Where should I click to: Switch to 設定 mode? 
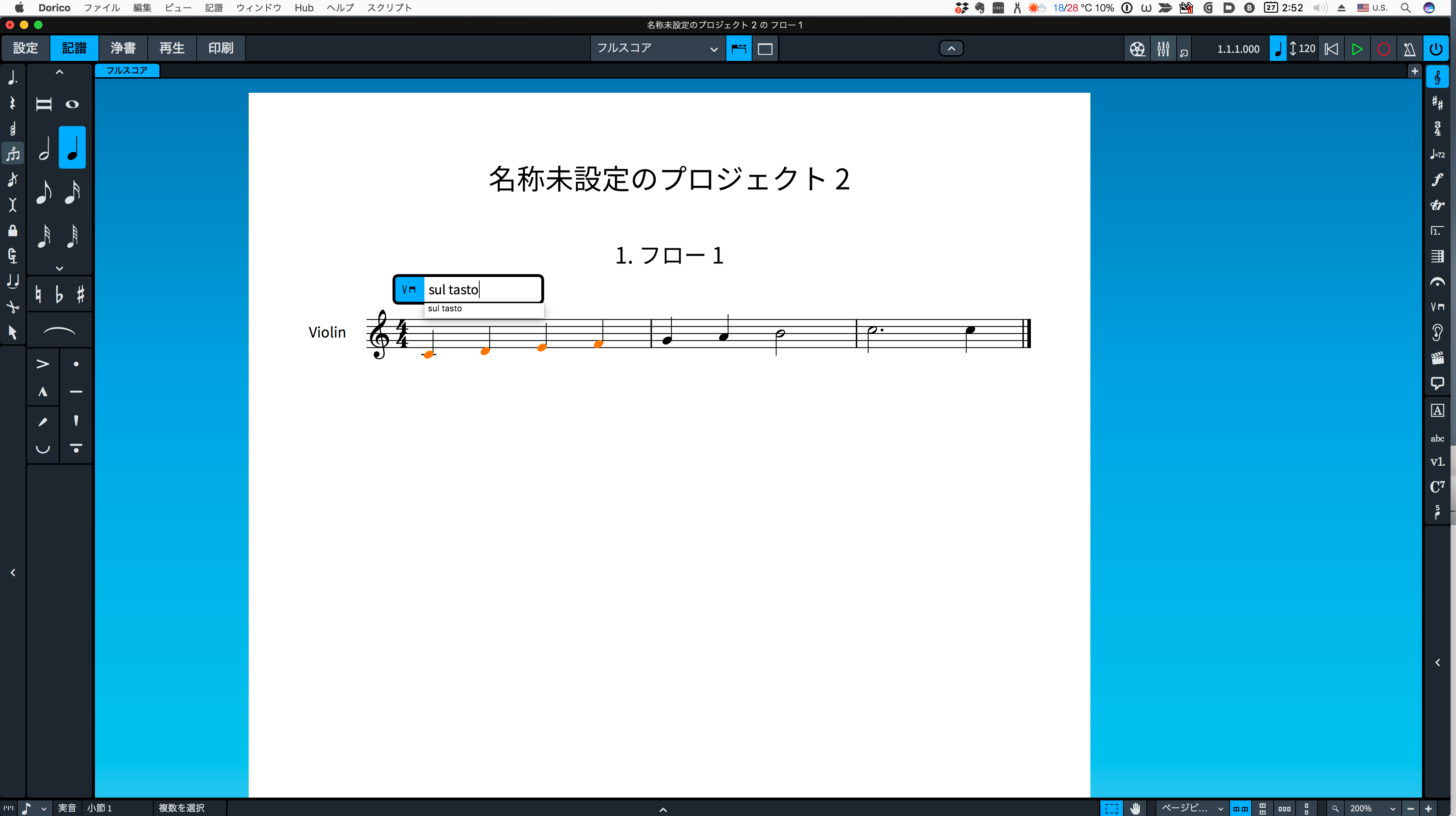coord(26,48)
